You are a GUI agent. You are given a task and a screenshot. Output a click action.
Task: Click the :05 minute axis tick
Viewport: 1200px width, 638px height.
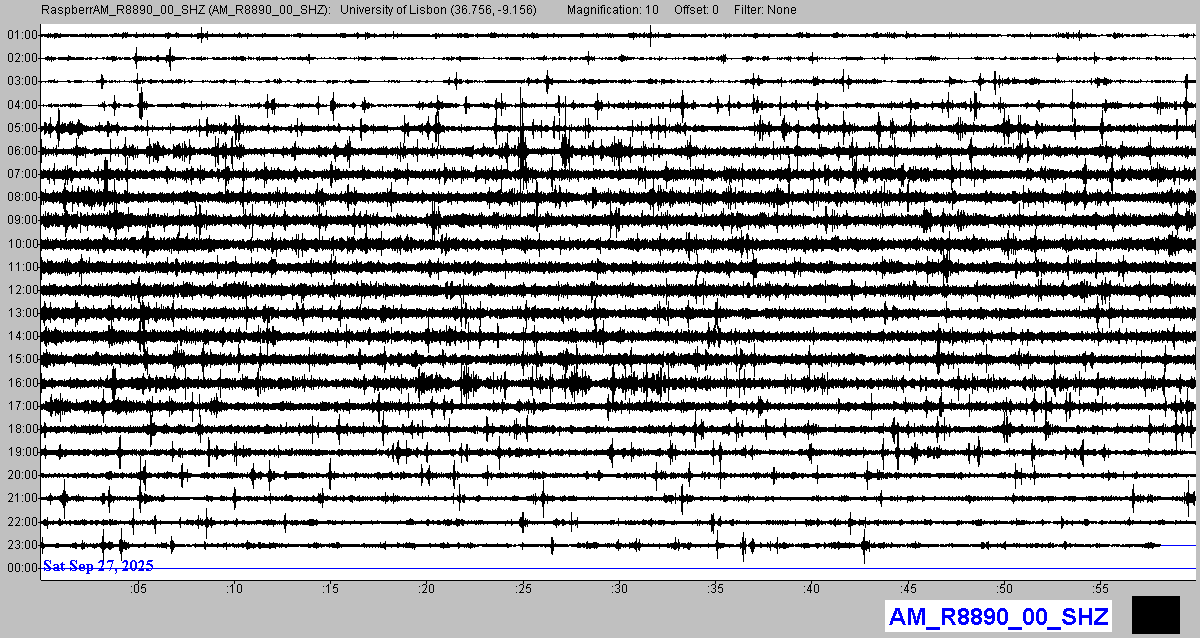coord(138,589)
